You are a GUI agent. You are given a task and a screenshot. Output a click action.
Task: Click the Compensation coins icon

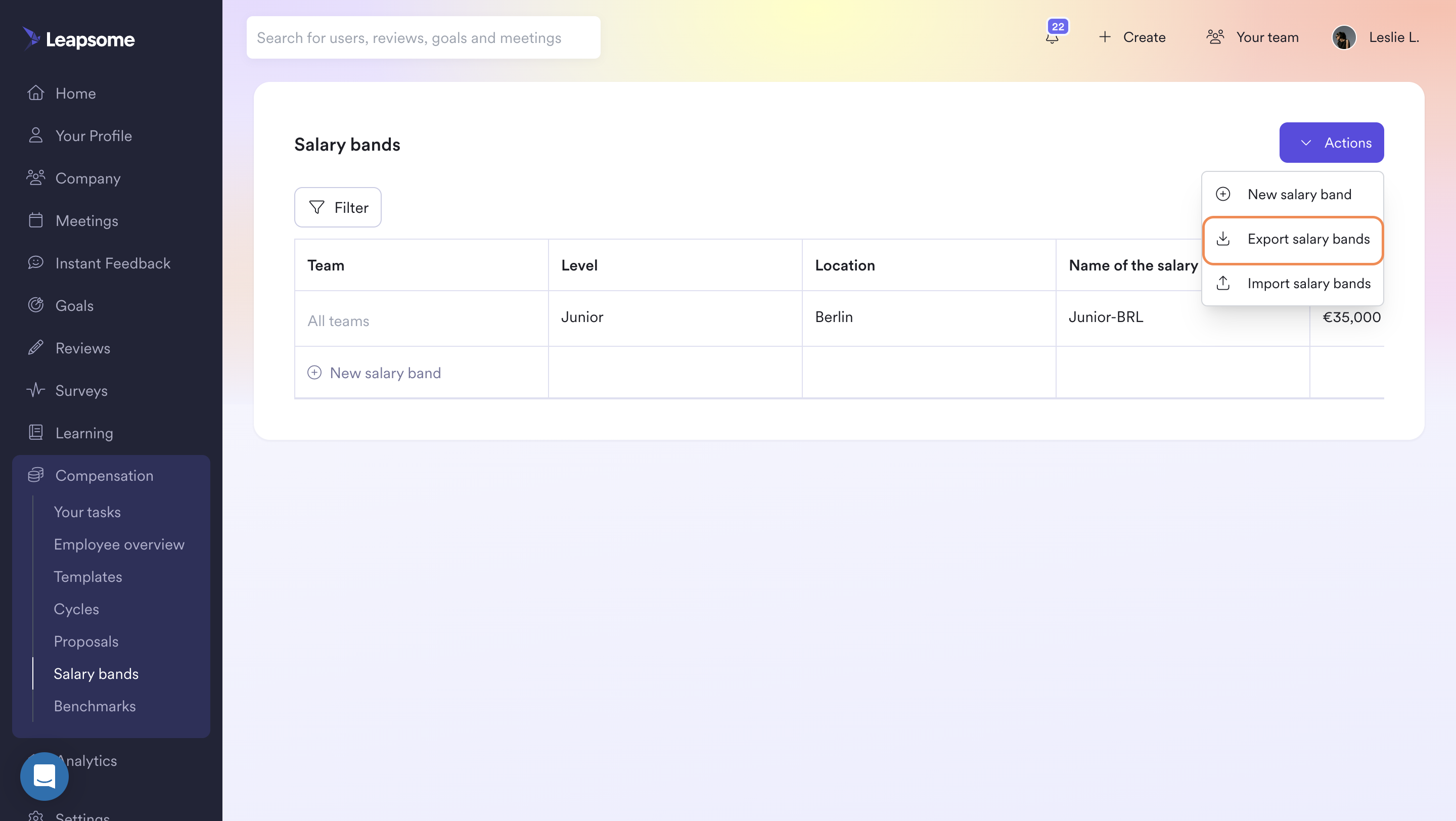pyautogui.click(x=35, y=475)
